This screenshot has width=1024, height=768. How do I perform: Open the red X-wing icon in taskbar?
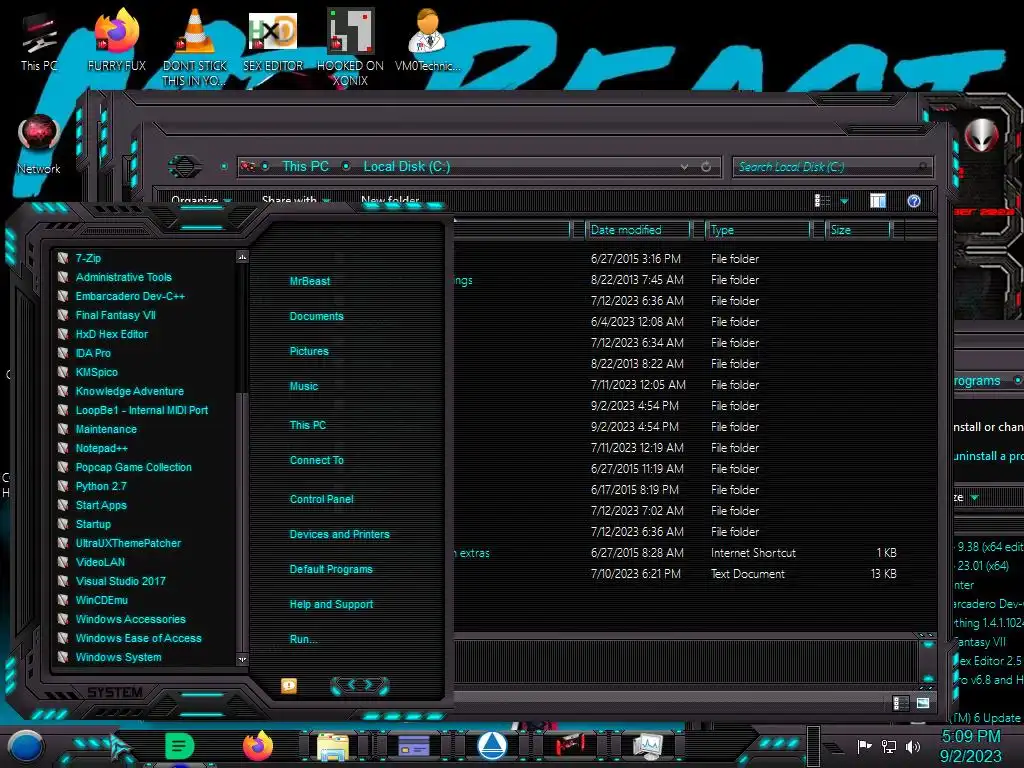point(570,746)
